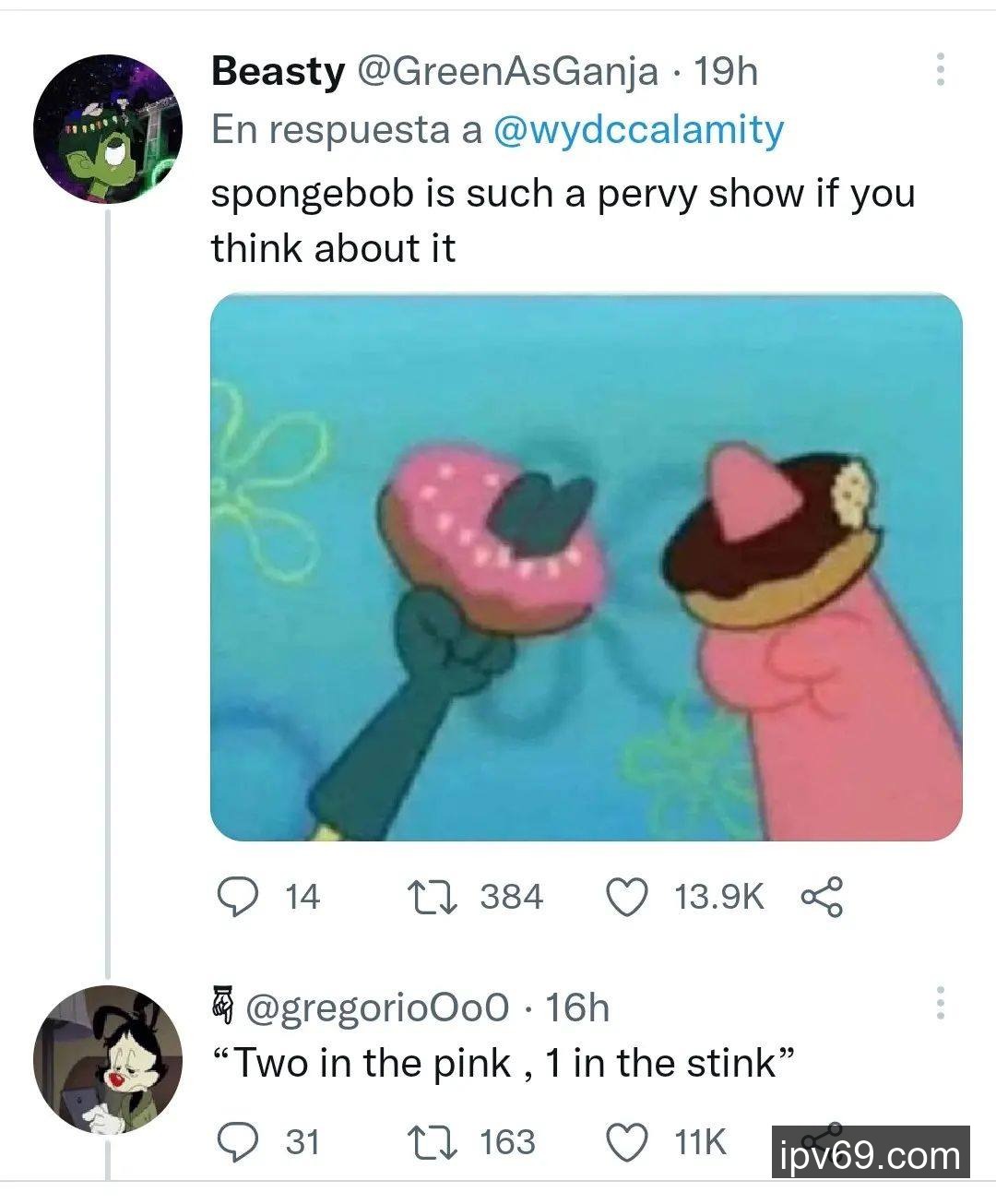Screen dimensions: 996x1204
Task: Click the reply icon on Beasty's tweet
Action: pyautogui.click(x=236, y=897)
